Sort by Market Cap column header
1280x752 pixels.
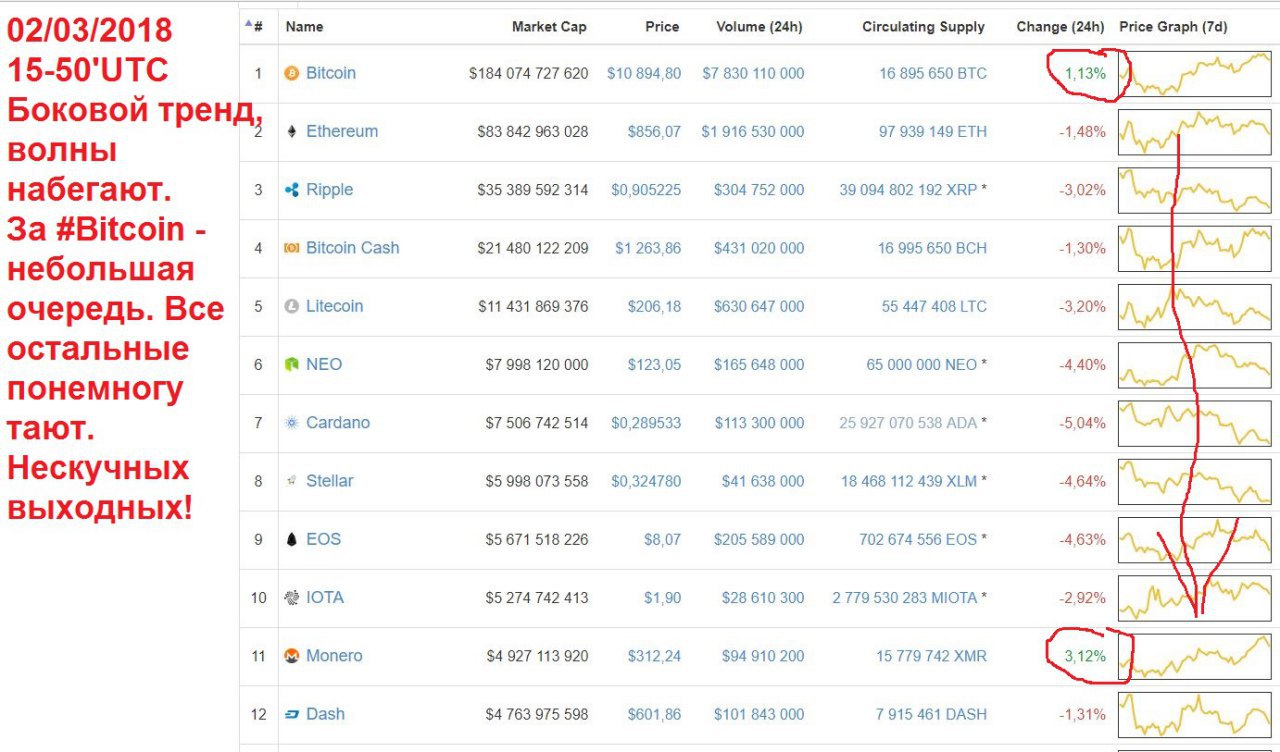549,27
